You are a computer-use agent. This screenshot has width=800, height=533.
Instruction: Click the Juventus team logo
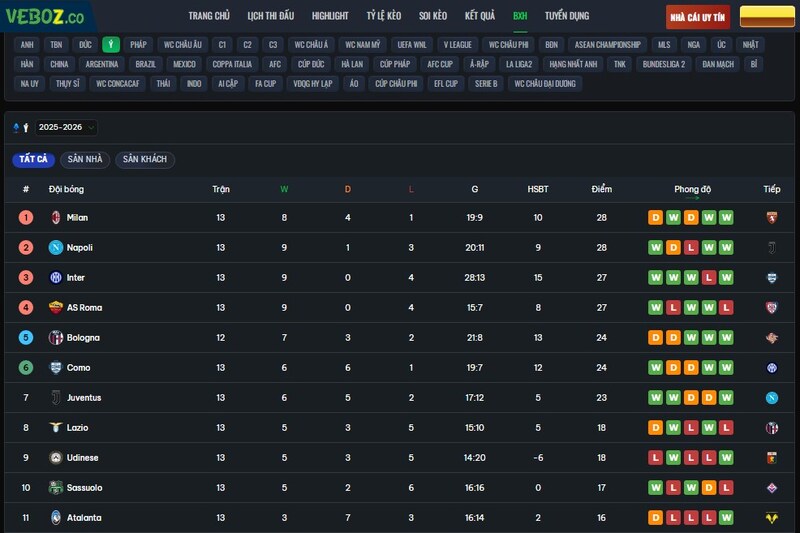tap(56, 397)
